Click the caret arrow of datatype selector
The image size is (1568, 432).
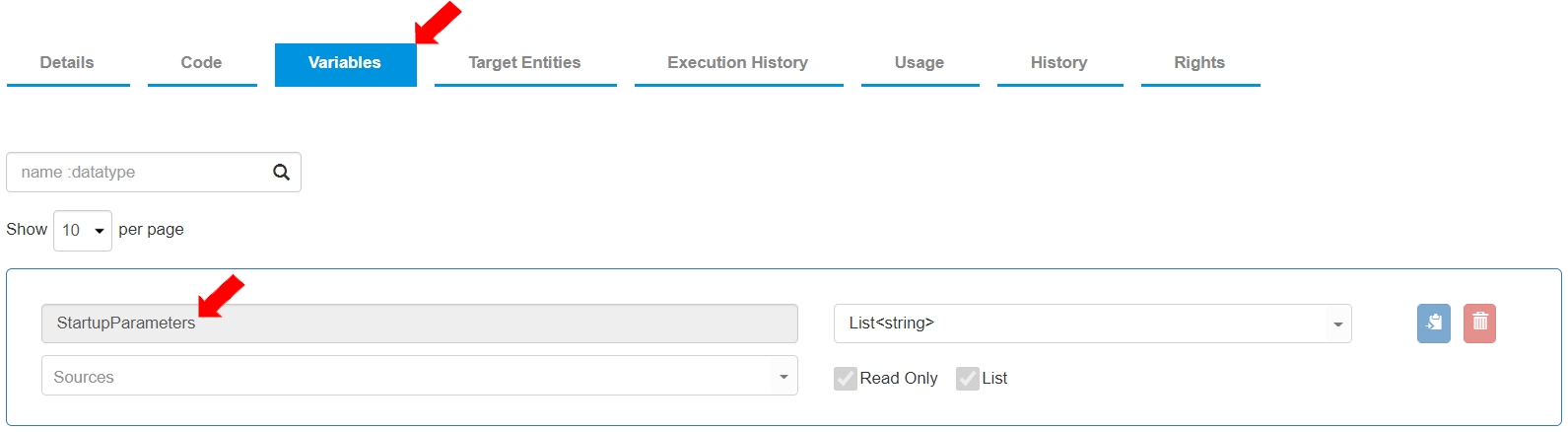coord(1337,324)
